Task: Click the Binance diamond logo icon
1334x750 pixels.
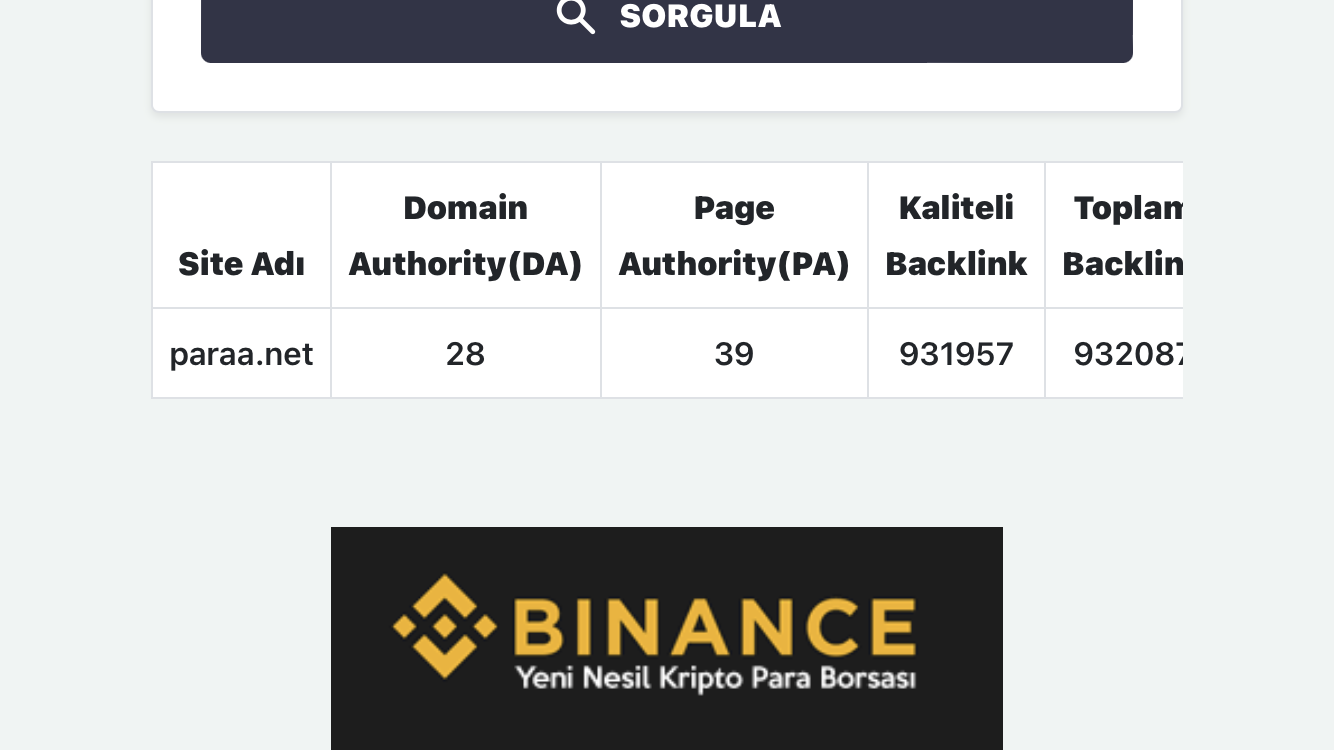Action: click(445, 626)
